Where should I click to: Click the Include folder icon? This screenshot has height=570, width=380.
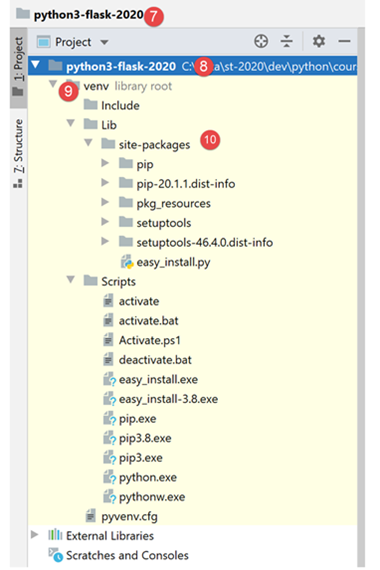point(91,105)
